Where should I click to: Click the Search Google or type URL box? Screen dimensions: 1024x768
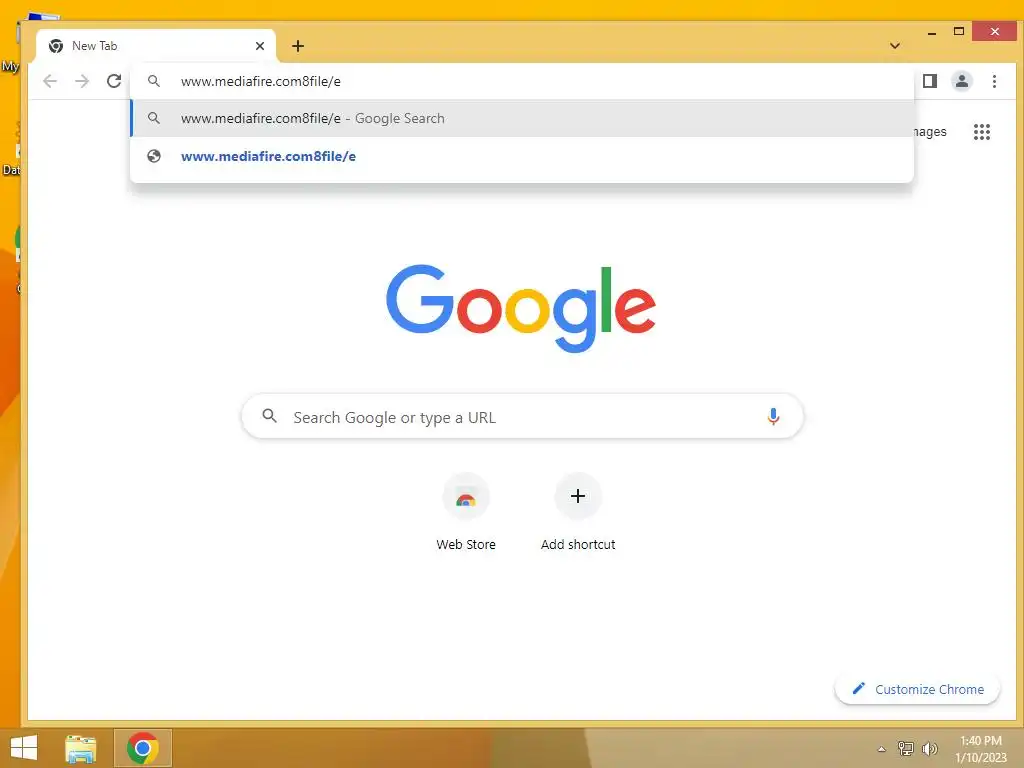522,417
